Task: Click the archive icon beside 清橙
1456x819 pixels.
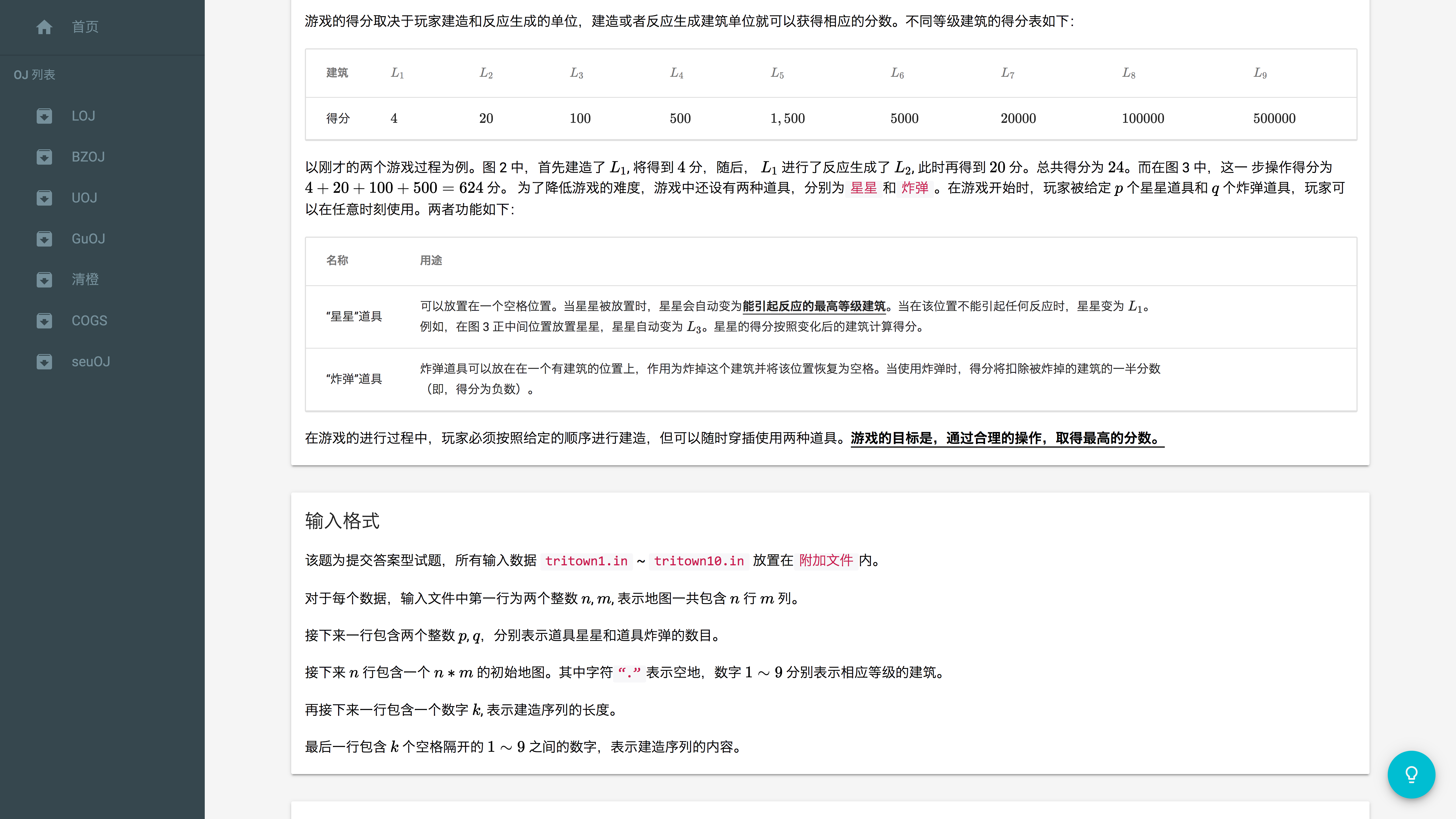Action: [44, 279]
